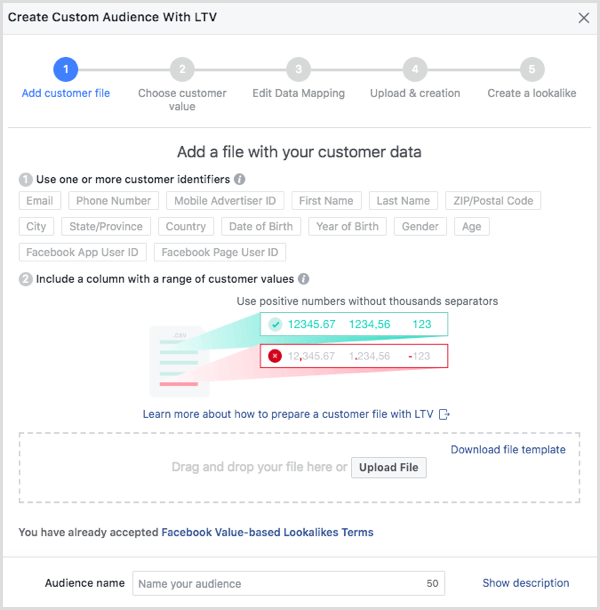Click the Age identifier tag
This screenshot has width=600, height=610.
472,226
